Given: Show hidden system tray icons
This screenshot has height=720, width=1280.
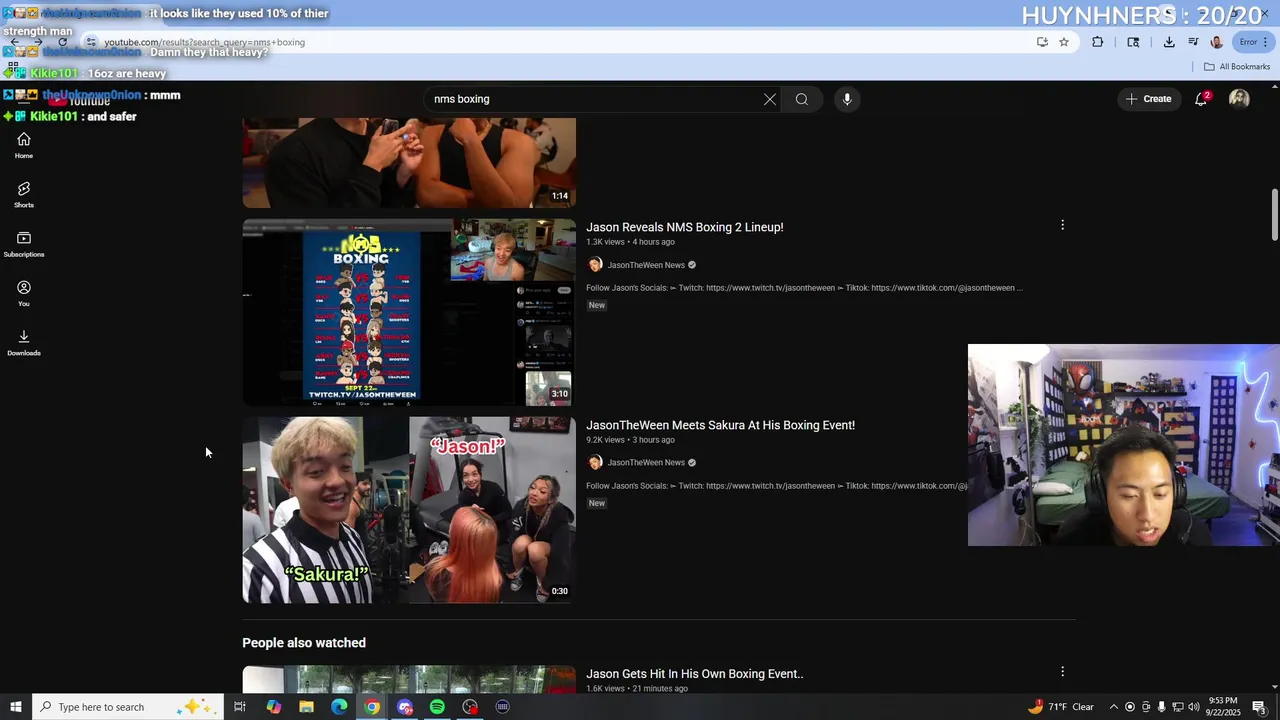Looking at the screenshot, I should tap(1114, 707).
